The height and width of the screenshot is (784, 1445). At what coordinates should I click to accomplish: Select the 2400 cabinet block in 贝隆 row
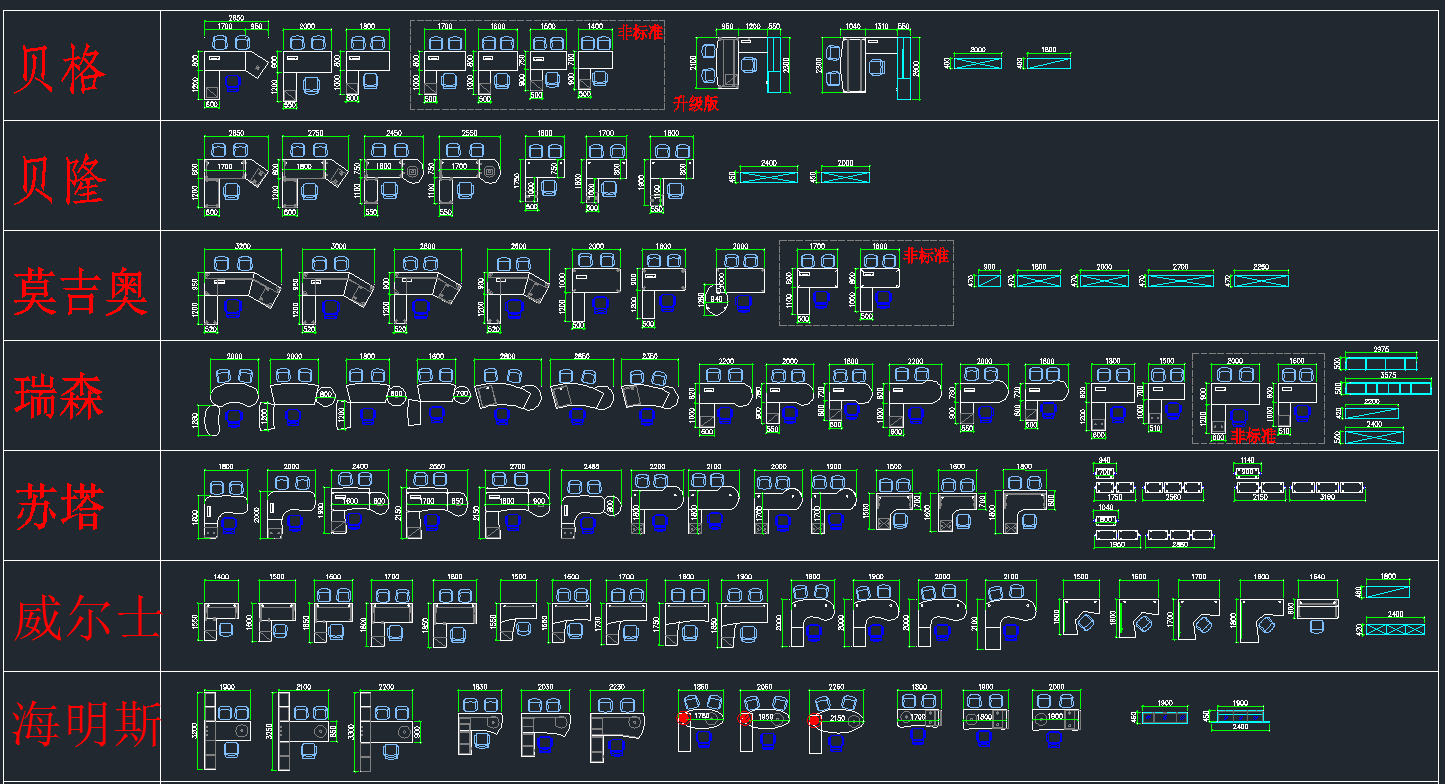(768, 176)
